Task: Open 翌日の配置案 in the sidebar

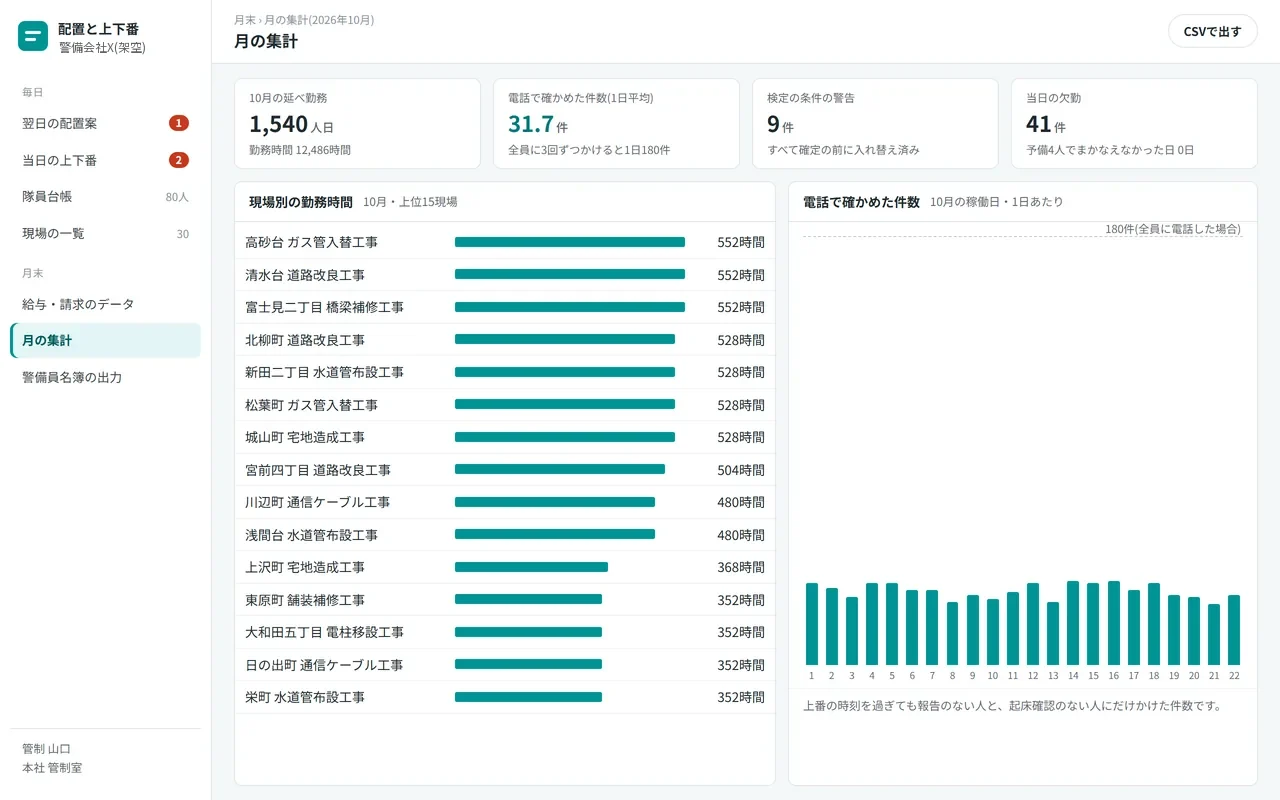Action: coord(105,123)
